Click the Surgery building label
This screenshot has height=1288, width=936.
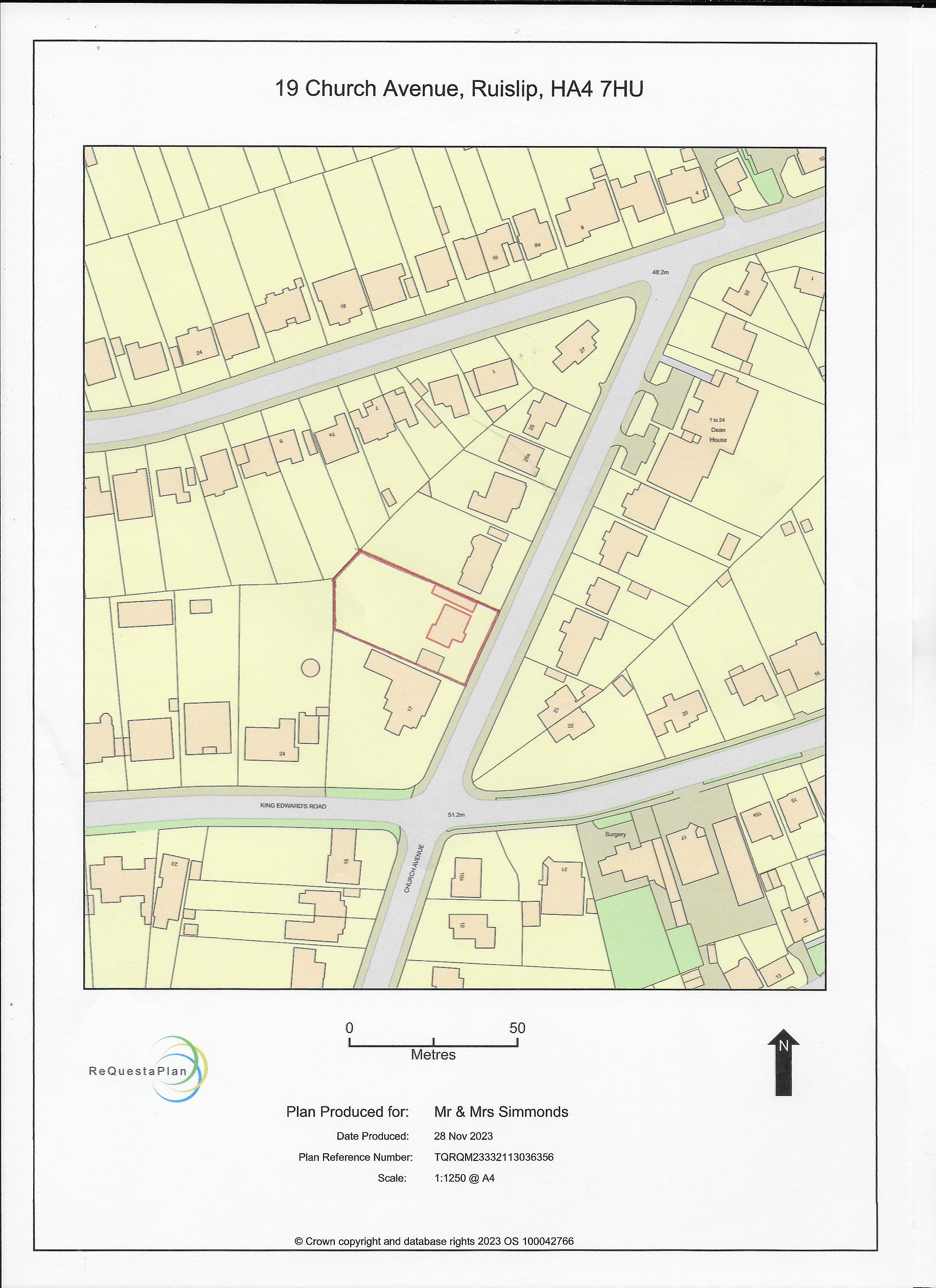(x=615, y=834)
